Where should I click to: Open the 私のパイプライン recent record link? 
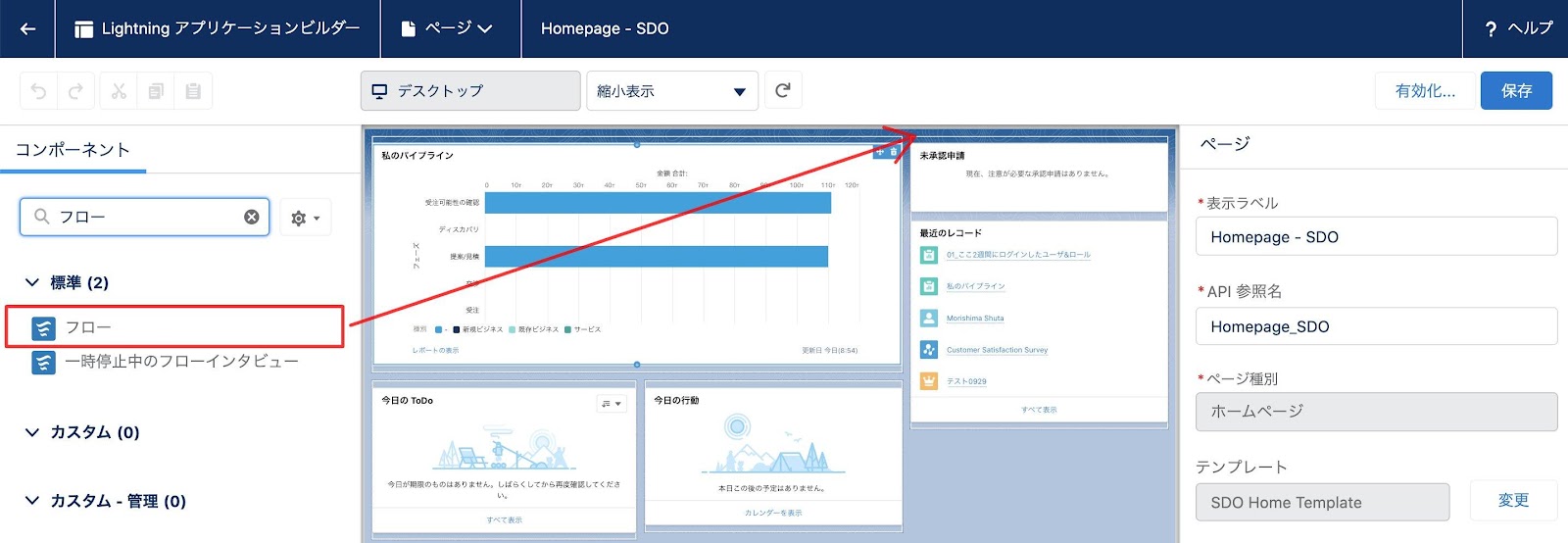[x=976, y=286]
